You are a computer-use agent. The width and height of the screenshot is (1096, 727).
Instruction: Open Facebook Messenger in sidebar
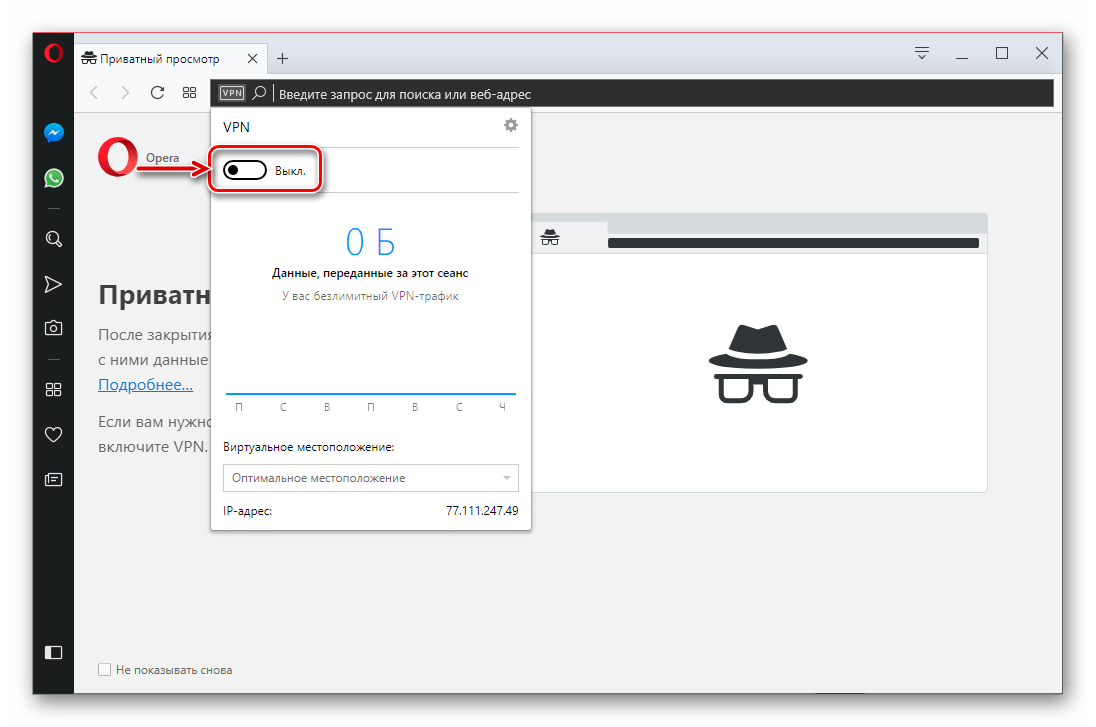[54, 133]
